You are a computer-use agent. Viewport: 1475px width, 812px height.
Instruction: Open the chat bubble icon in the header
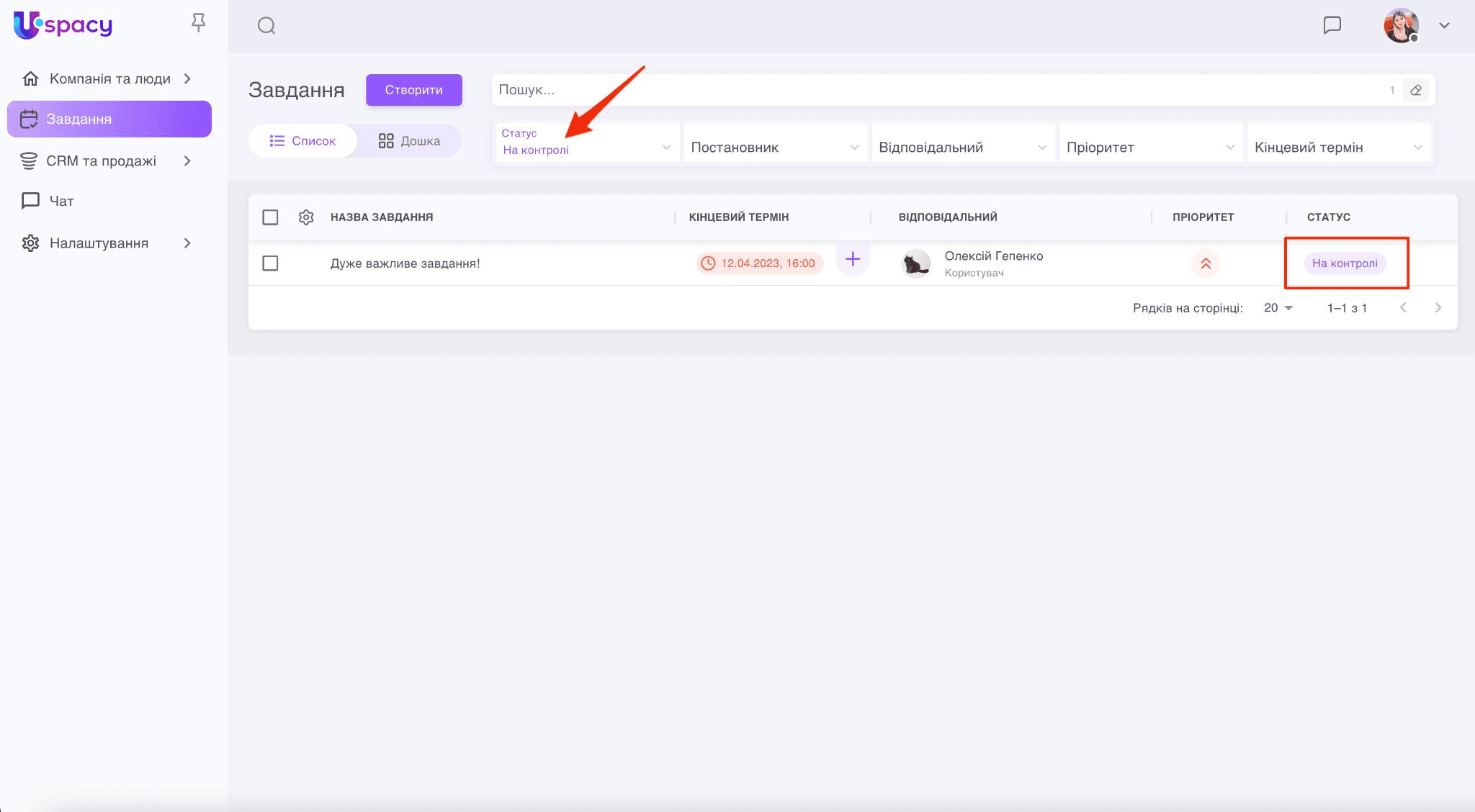pyautogui.click(x=1332, y=25)
